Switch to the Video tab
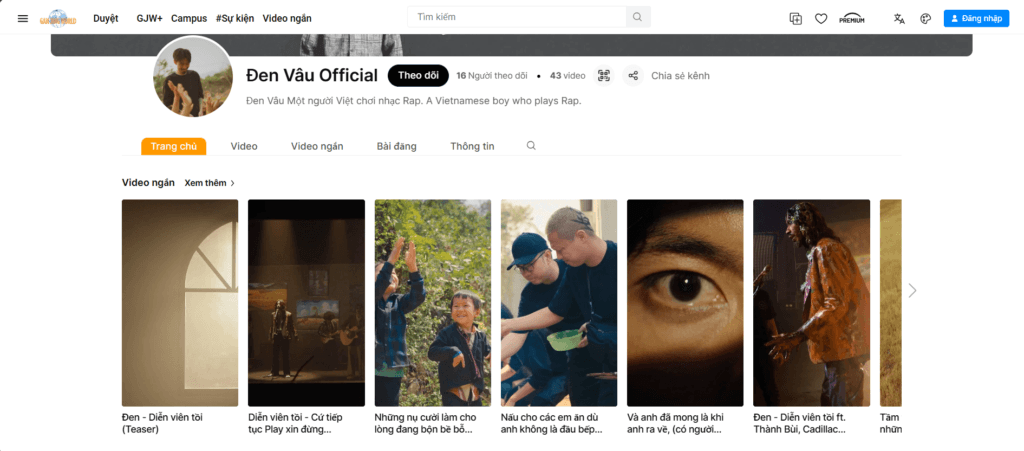This screenshot has width=1024, height=451. (x=244, y=146)
